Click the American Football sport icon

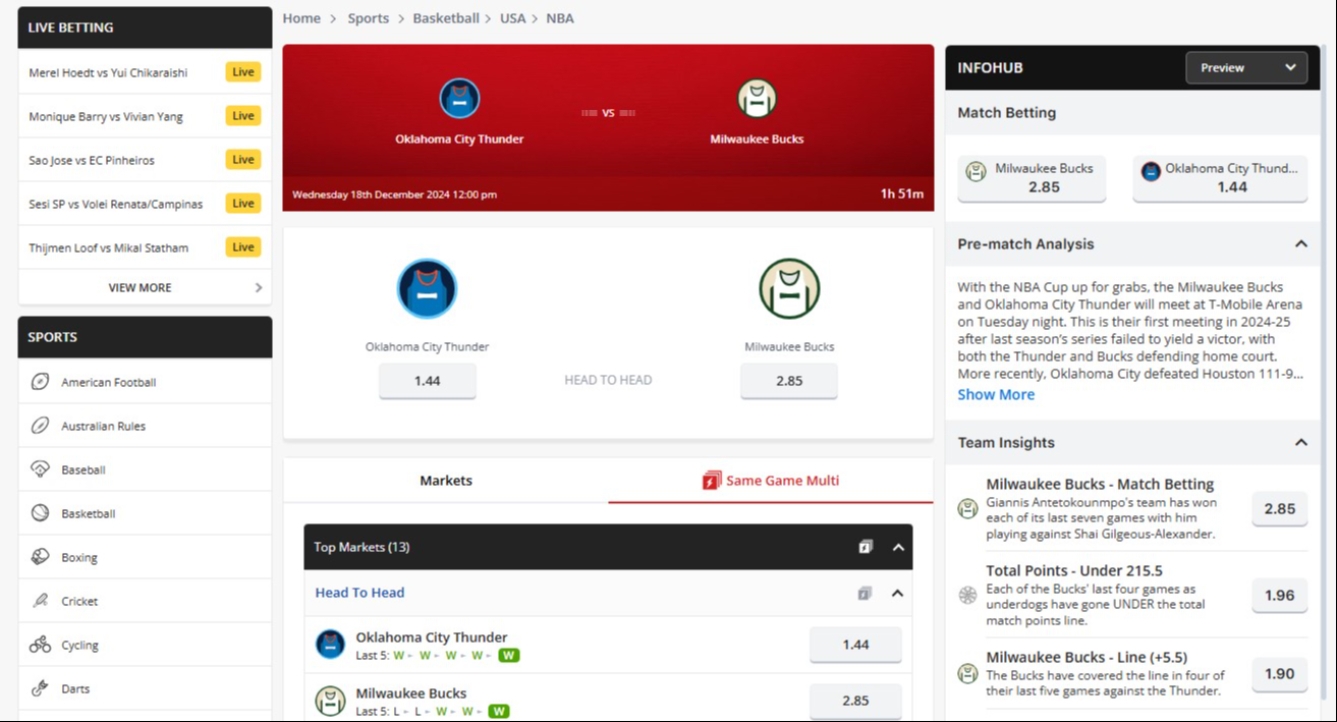pyautogui.click(x=40, y=382)
